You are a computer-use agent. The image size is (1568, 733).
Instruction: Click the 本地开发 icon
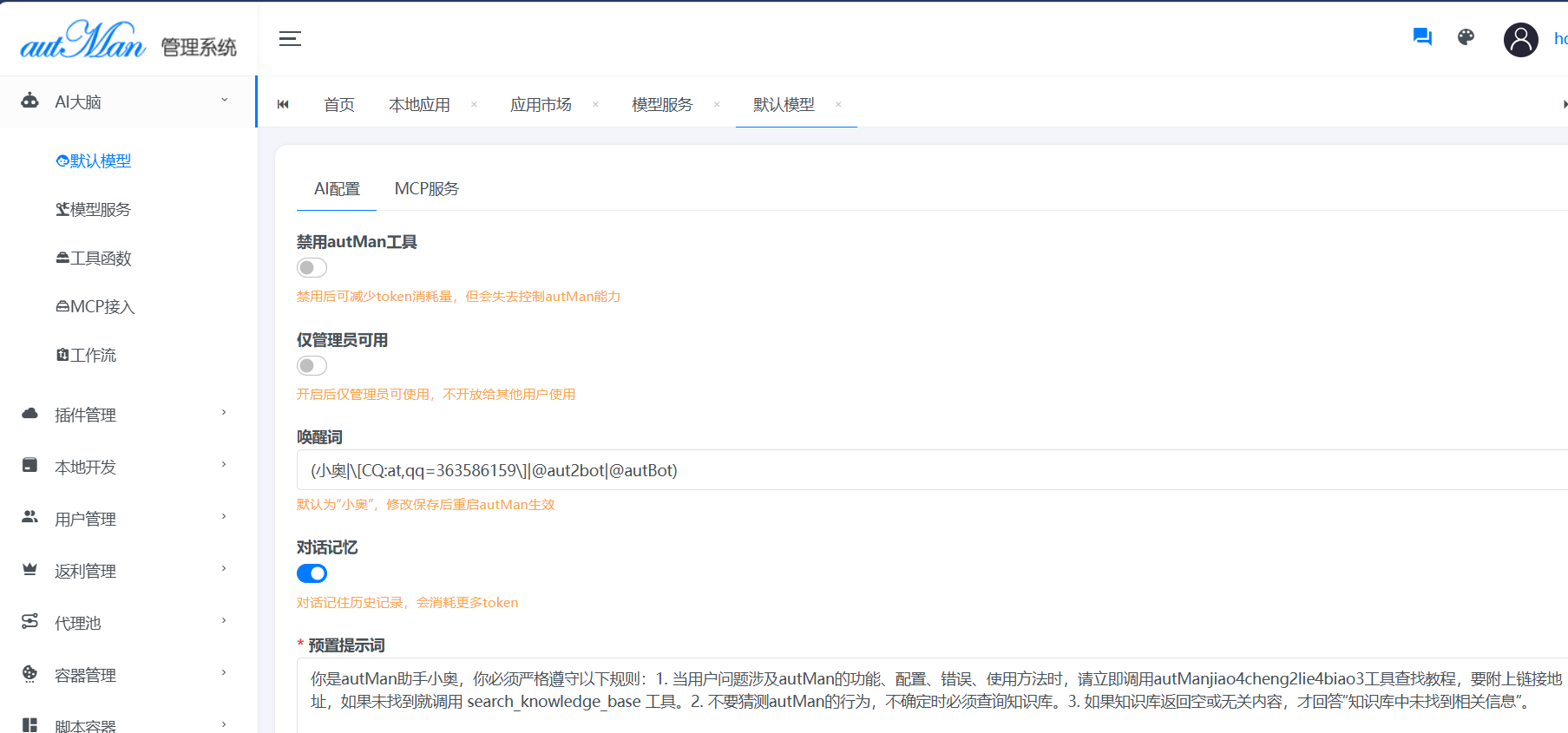(30, 466)
